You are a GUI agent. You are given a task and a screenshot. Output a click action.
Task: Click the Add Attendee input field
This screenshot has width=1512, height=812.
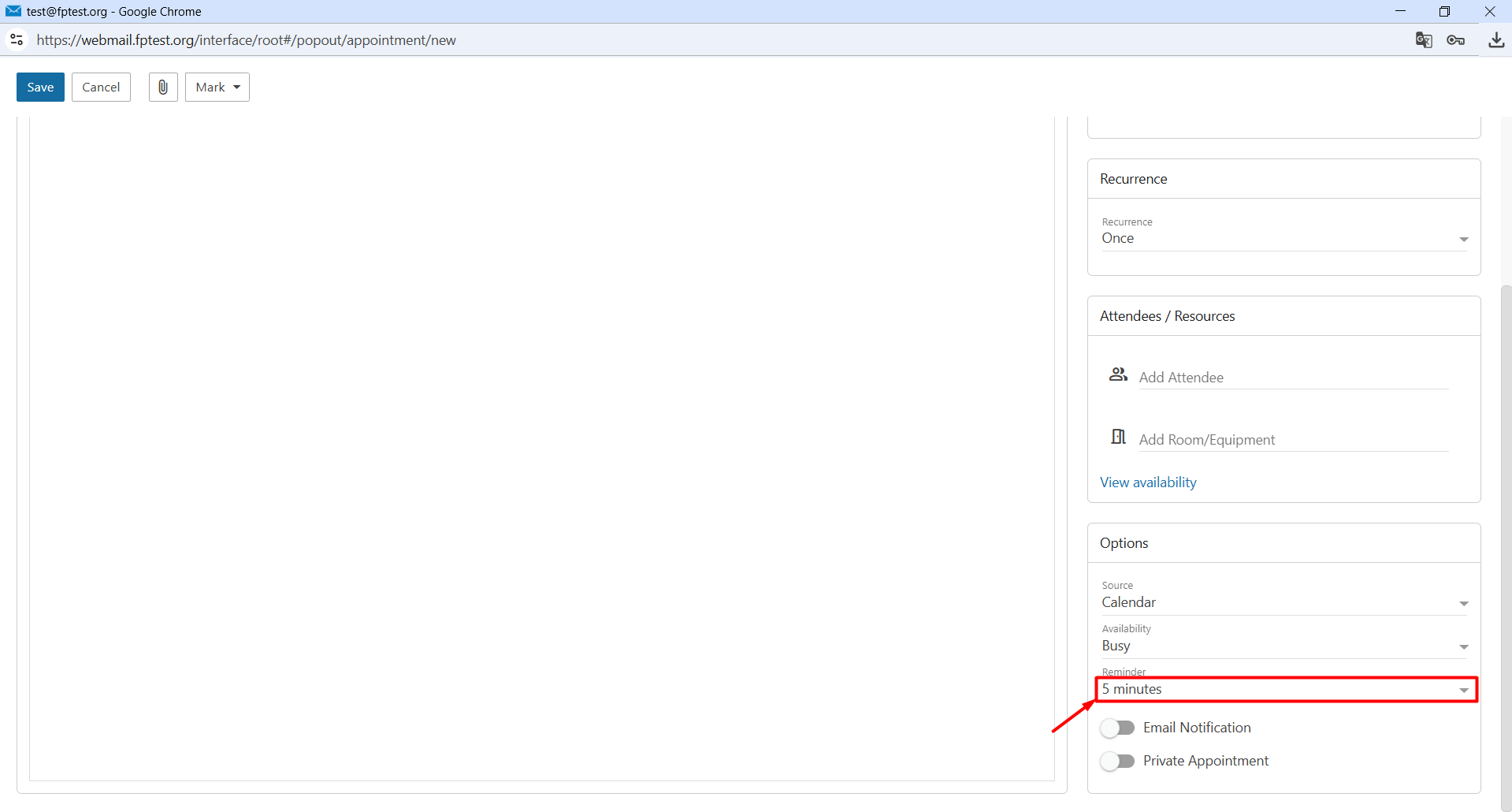[x=1294, y=378]
